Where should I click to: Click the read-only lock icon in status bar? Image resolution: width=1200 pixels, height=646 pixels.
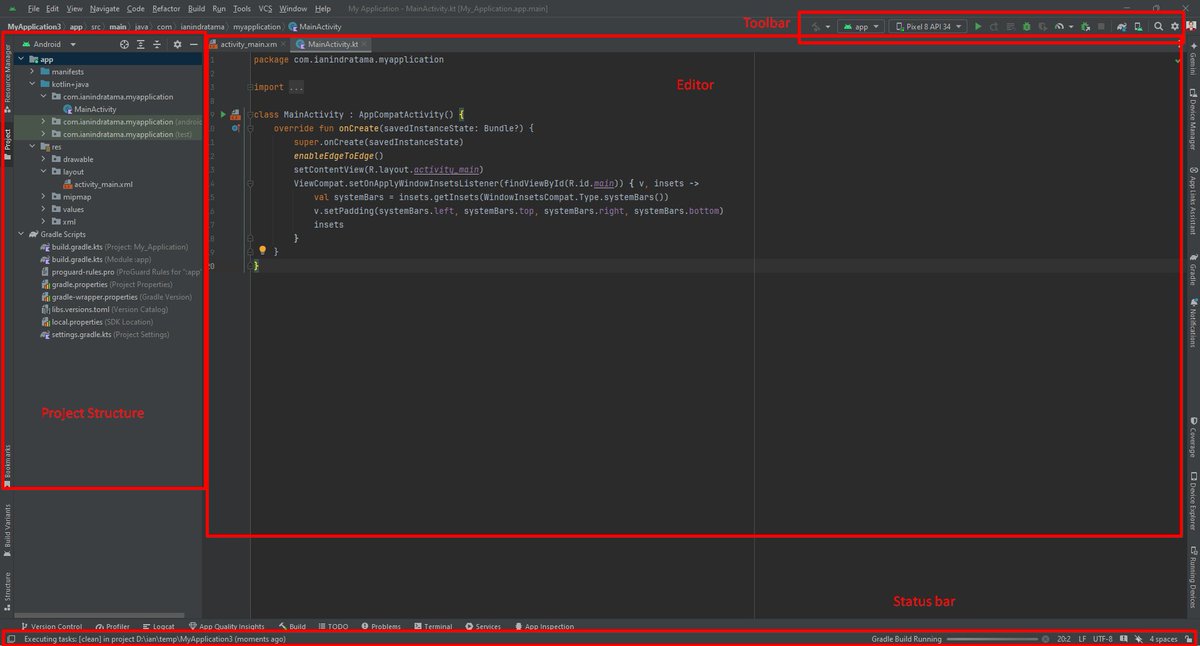tap(1187, 638)
